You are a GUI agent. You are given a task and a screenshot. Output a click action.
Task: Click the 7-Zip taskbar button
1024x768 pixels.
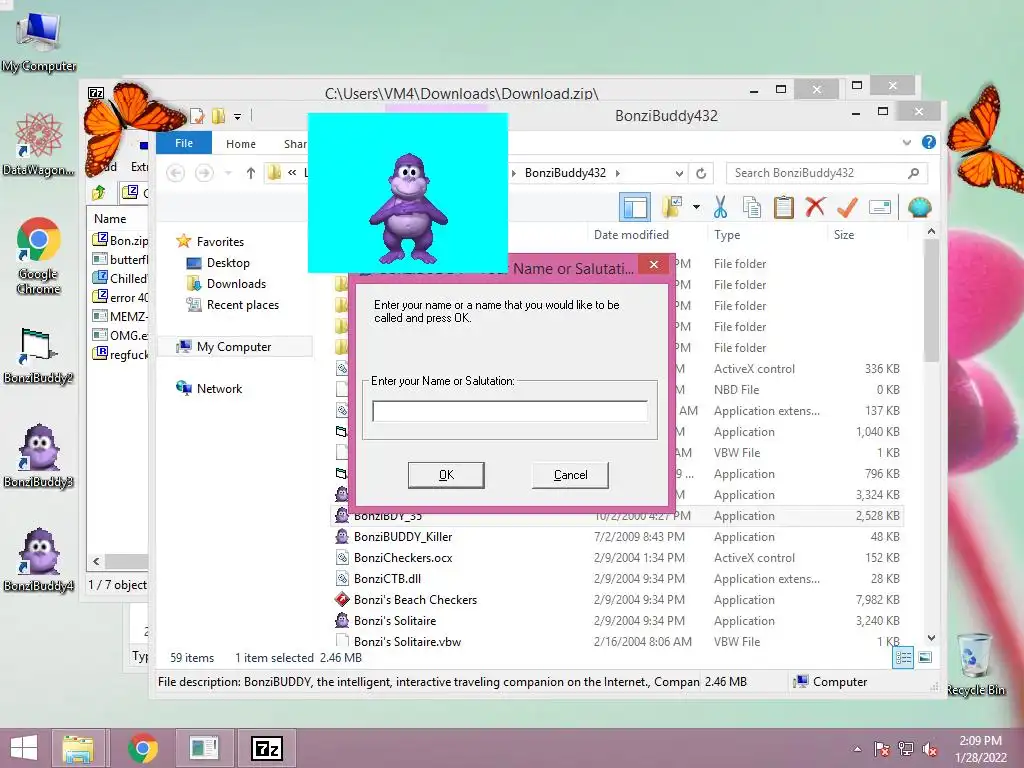click(x=268, y=748)
